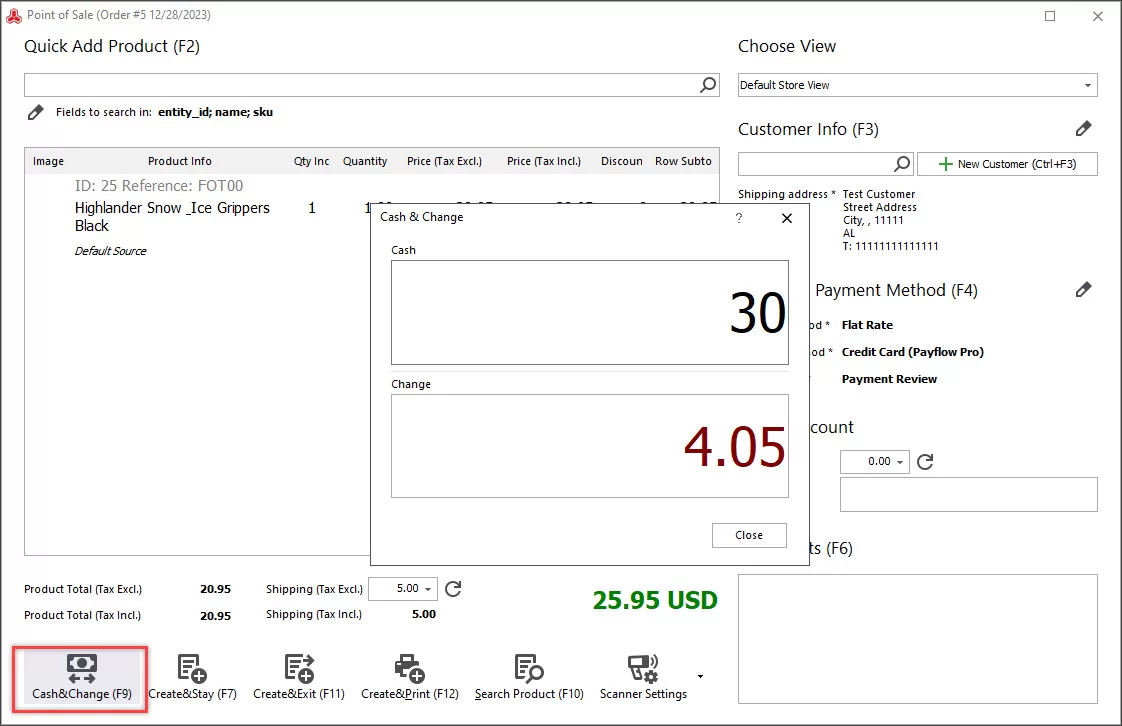Click the Image column header
The width and height of the screenshot is (1122, 726).
tap(49, 162)
